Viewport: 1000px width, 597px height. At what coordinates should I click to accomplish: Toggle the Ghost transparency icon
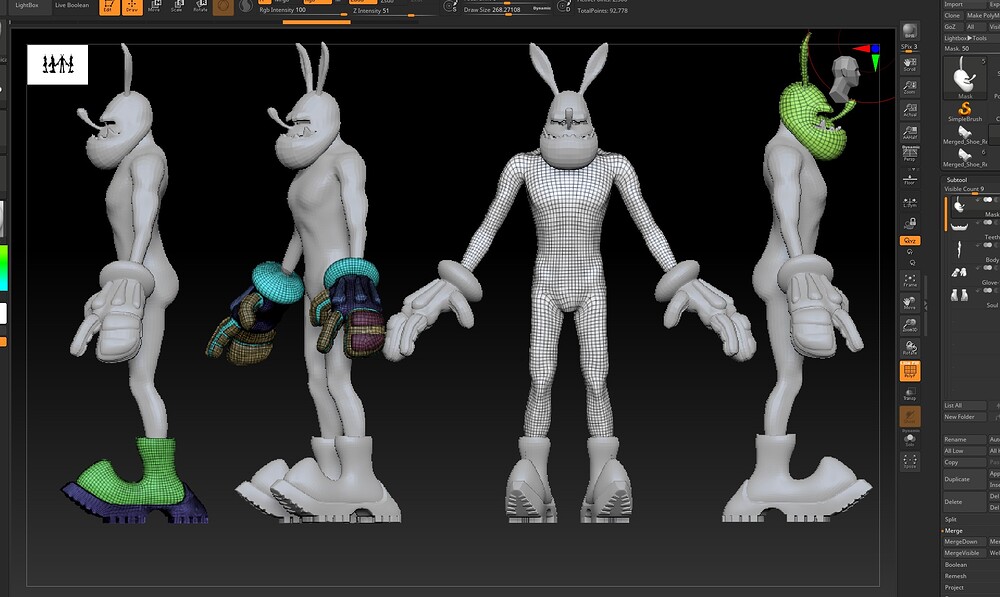click(909, 416)
